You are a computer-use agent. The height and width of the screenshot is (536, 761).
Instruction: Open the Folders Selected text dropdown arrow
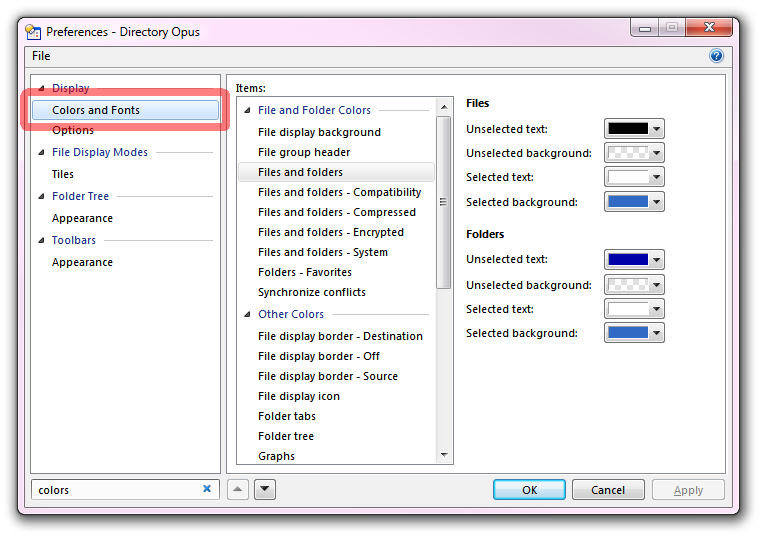(x=657, y=309)
